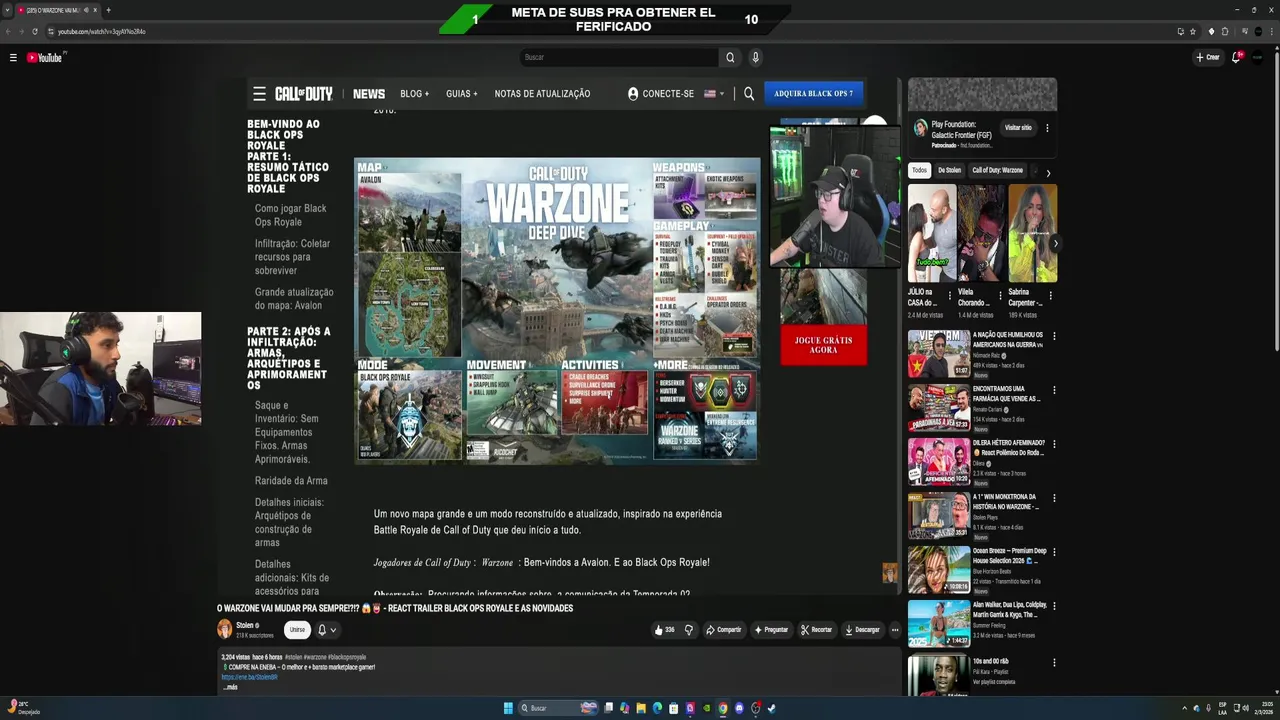Open options for the JÚLIO na CASA short
Viewport: 1280px width, 720px height.
(950, 296)
